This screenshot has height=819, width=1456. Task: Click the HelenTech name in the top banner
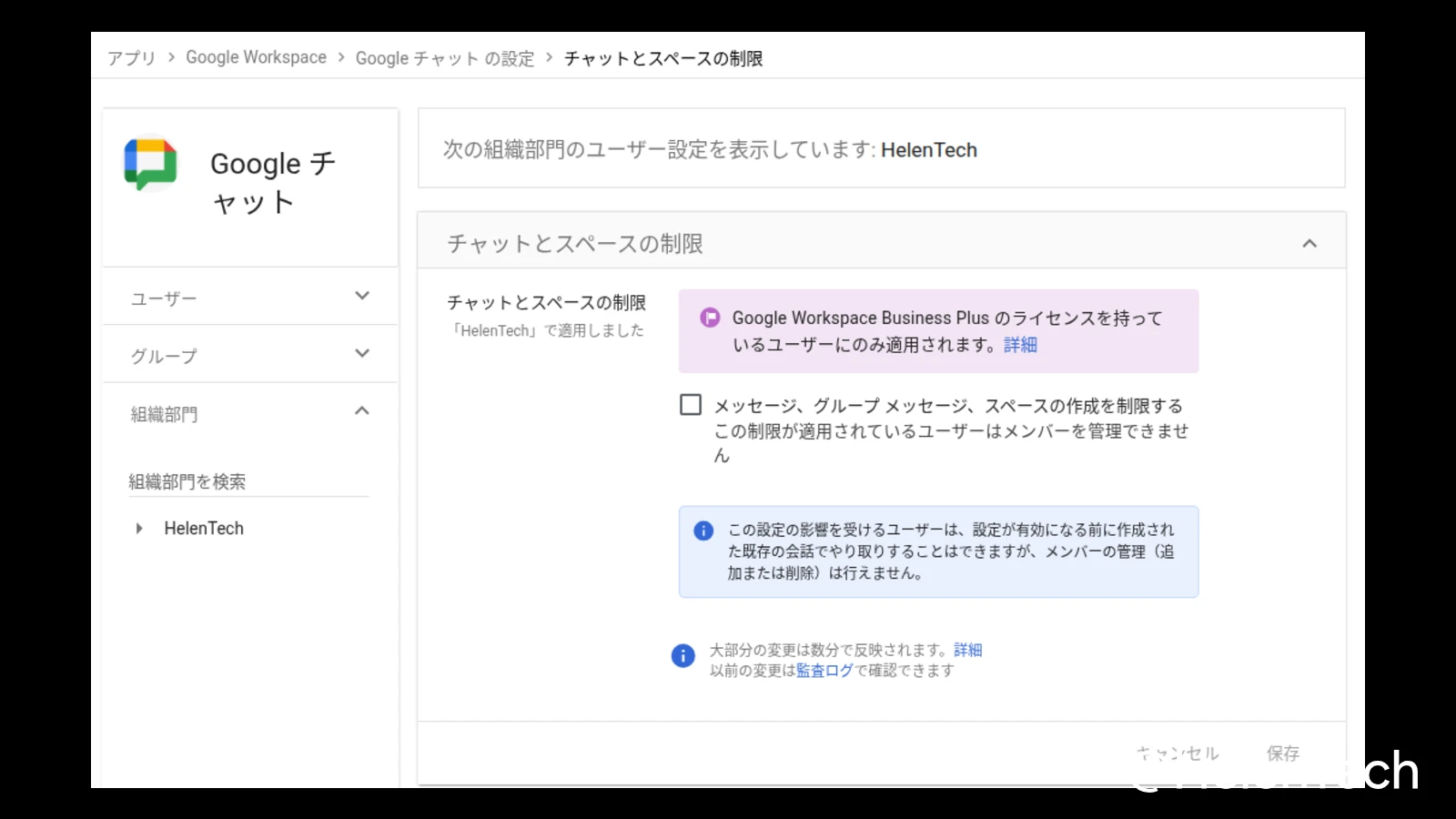point(929,150)
